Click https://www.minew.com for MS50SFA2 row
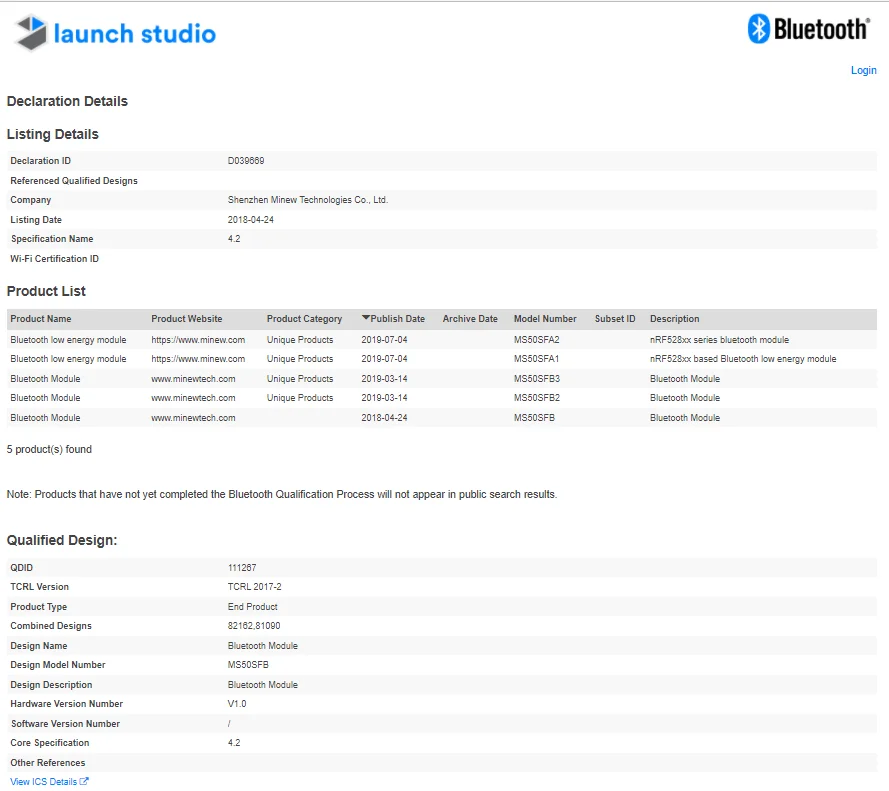Image resolution: width=889 pixels, height=791 pixels. 198,340
